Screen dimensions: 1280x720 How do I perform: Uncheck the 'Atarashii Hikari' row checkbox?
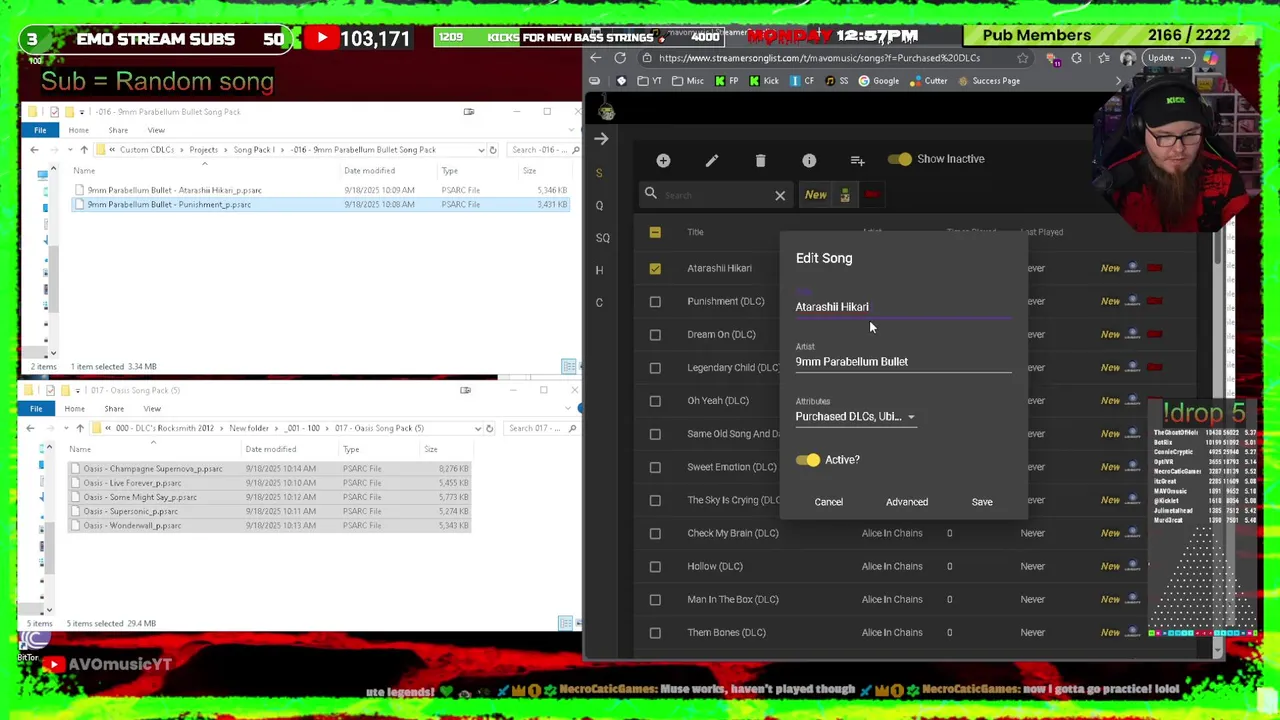(655, 268)
